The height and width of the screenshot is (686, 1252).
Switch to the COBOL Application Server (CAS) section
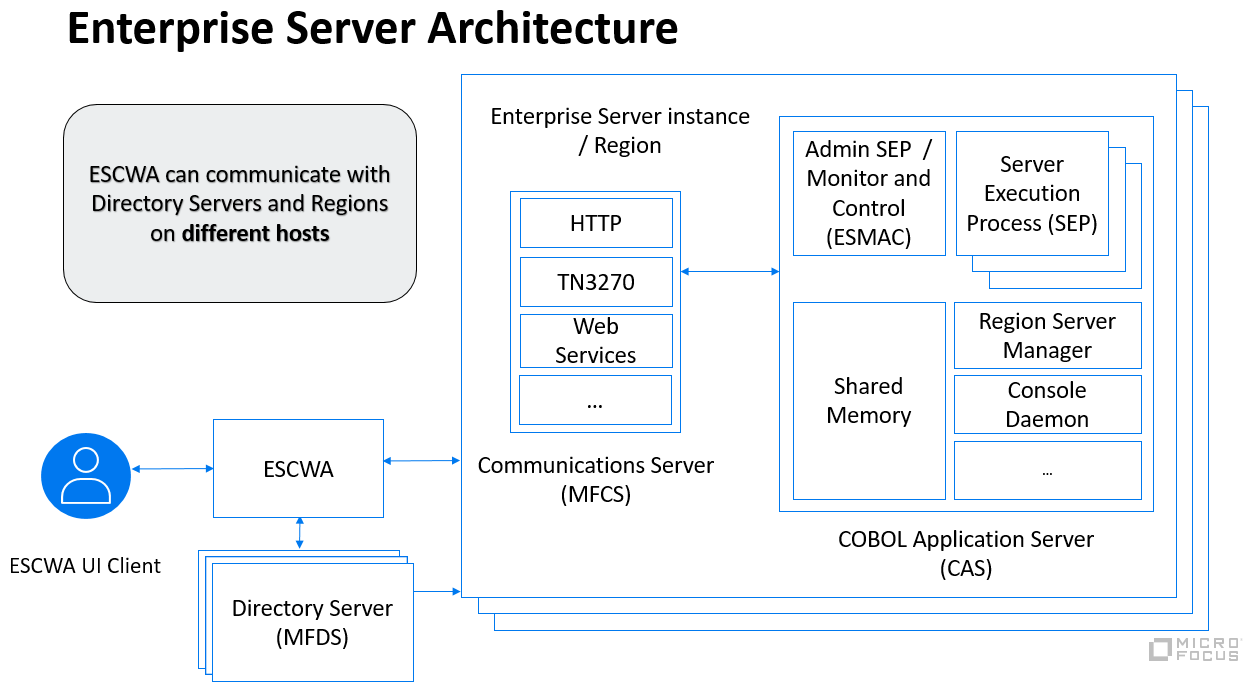[x=965, y=553]
